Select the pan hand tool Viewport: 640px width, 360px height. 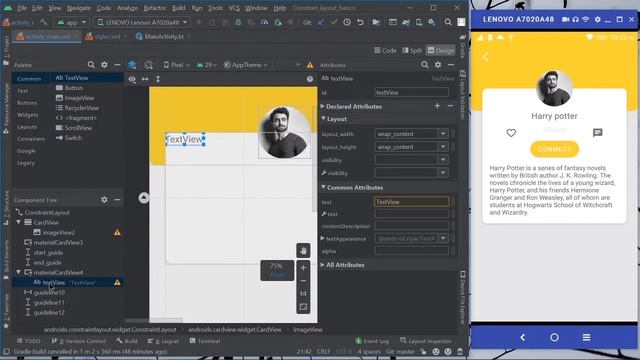tap(303, 251)
